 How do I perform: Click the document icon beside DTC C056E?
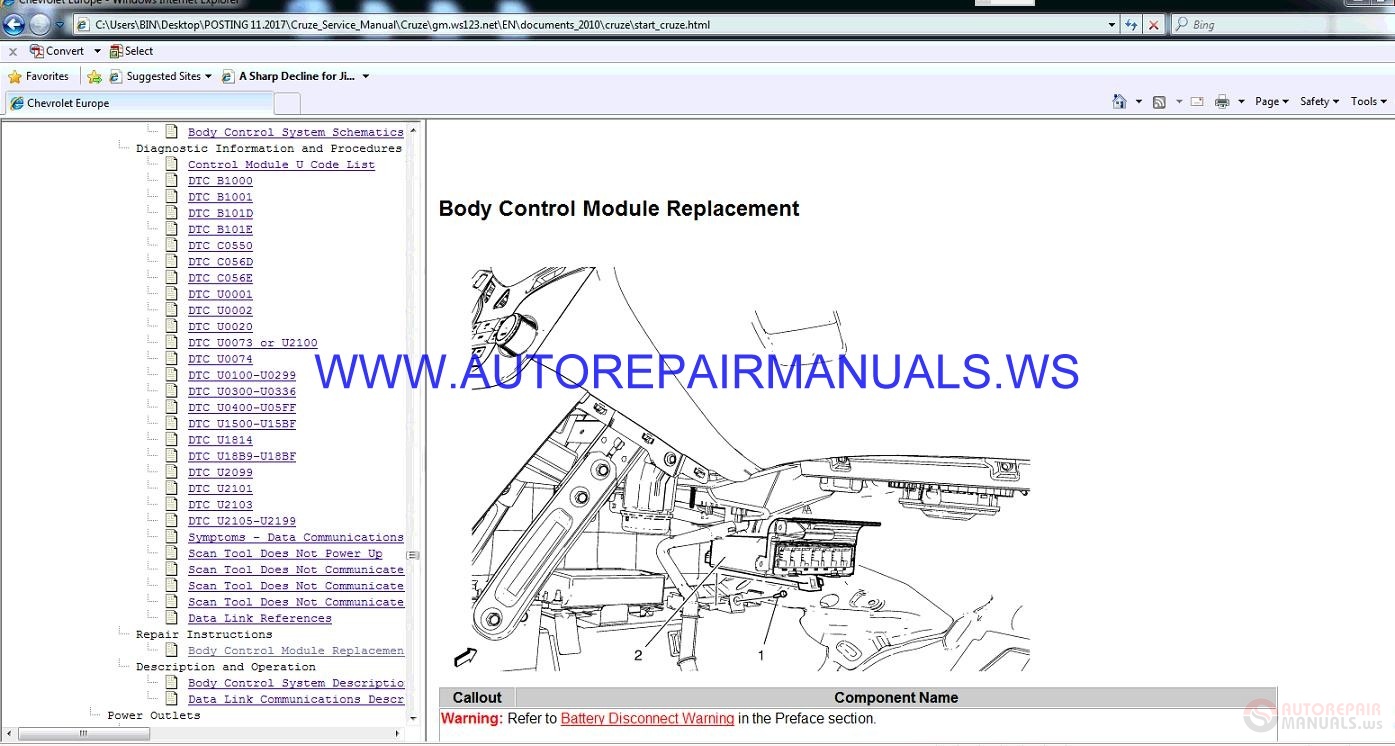[172, 278]
